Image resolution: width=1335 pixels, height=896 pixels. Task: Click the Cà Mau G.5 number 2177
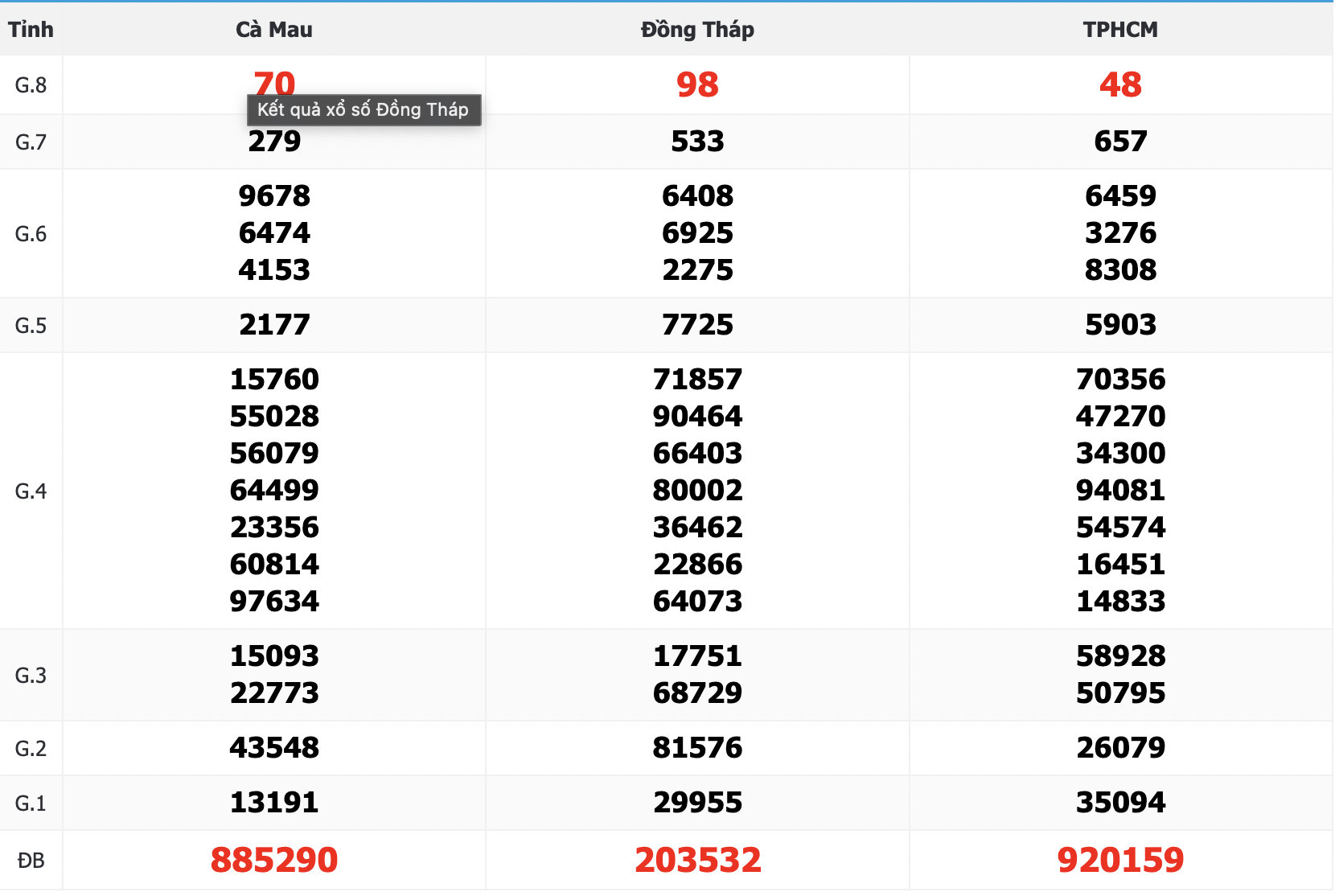click(274, 325)
